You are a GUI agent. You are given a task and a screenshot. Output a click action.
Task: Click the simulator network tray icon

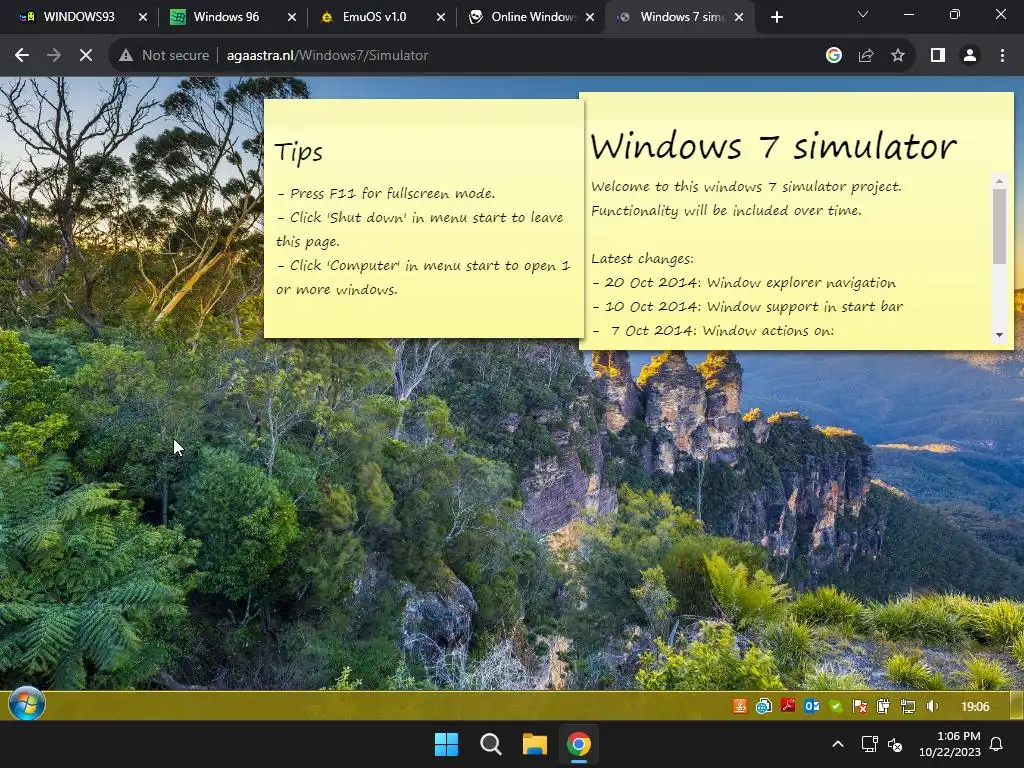908,706
